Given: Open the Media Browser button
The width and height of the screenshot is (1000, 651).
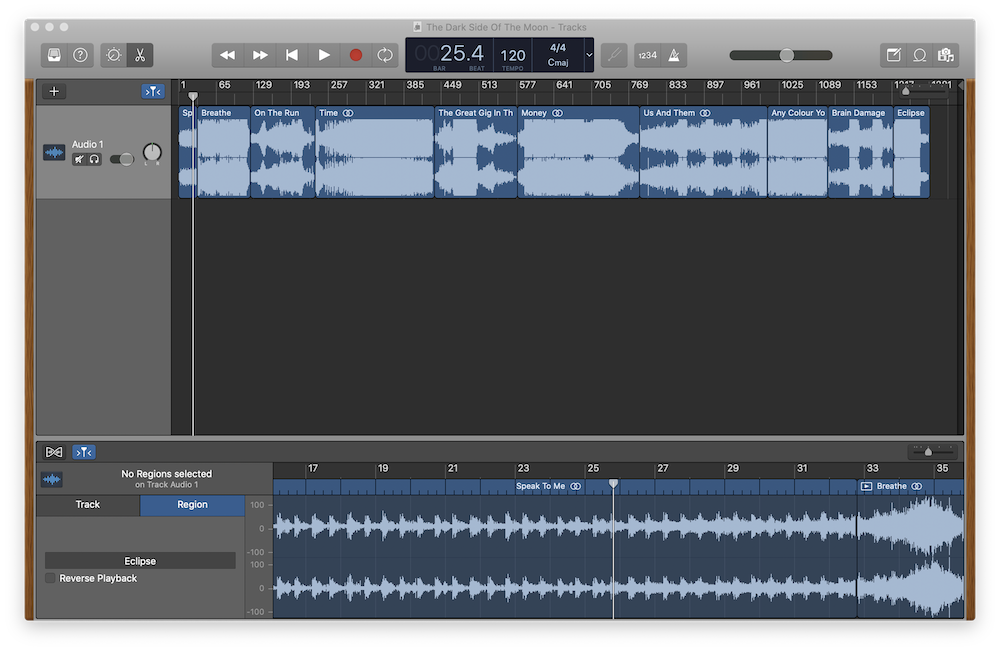Looking at the screenshot, I should [x=946, y=55].
